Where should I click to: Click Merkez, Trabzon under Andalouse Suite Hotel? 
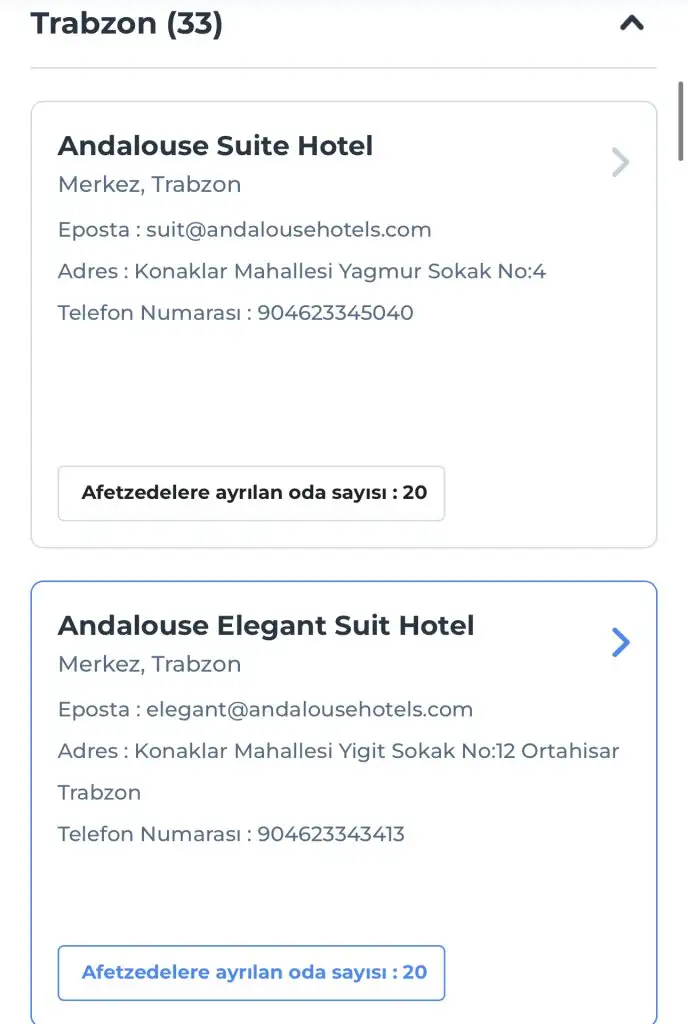click(x=149, y=185)
